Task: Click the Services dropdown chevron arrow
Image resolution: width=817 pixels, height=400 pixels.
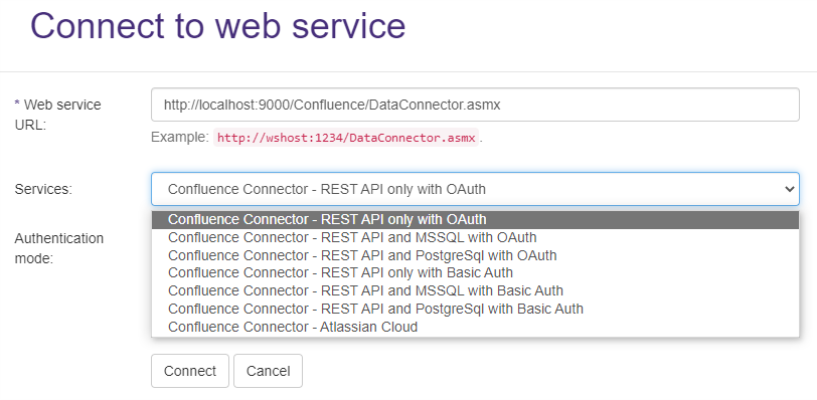Action: (789, 189)
